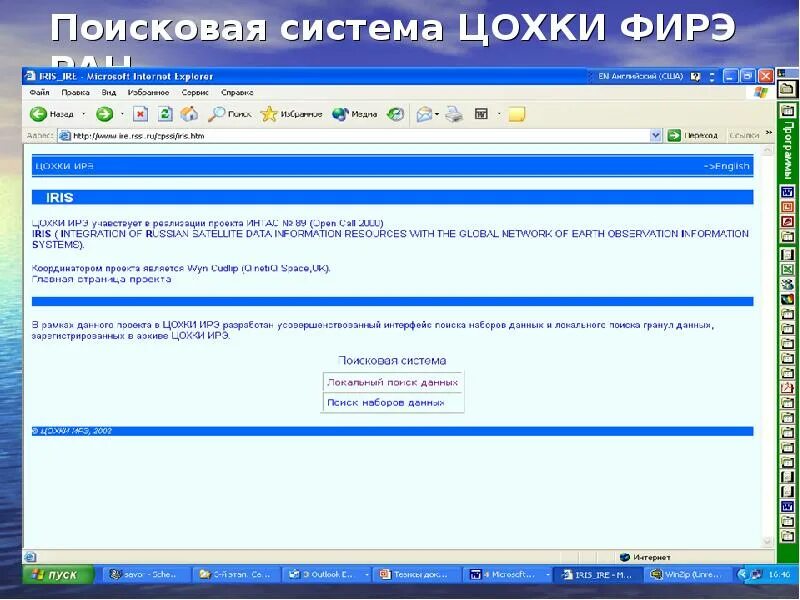800x600 pixels.
Task: Switch to WinZip taskbar window
Action: click(689, 574)
